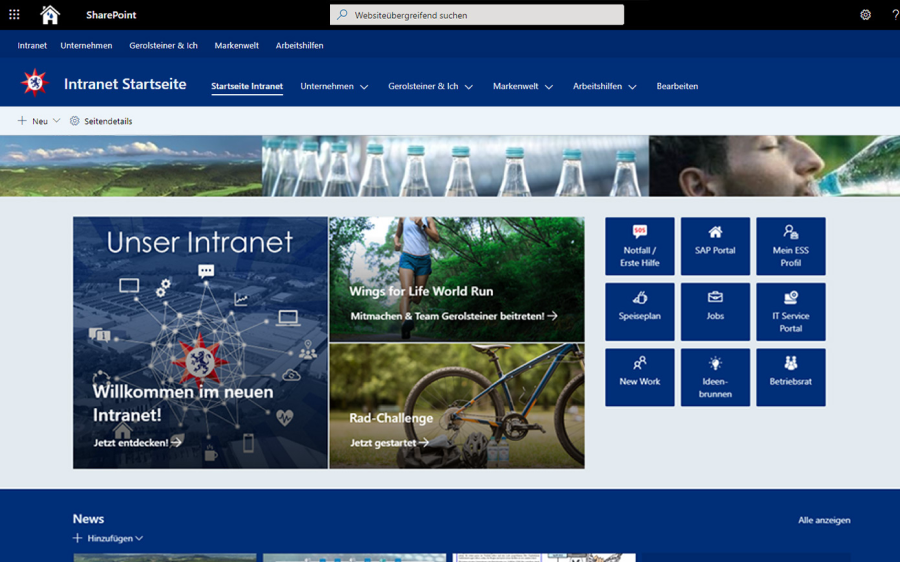
Task: Click the Websiteübergreifend suchen search field
Action: [x=477, y=15]
